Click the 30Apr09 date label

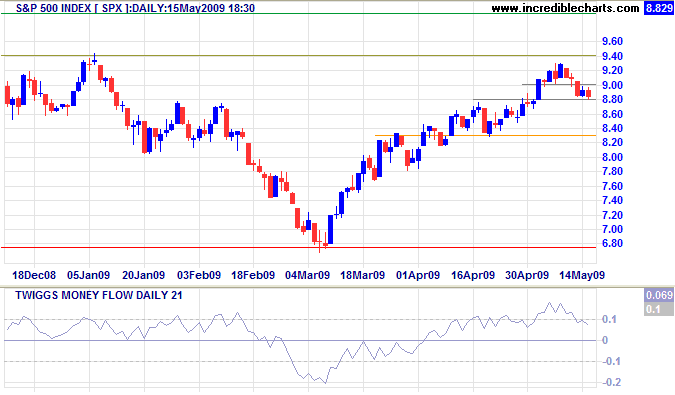click(x=527, y=275)
